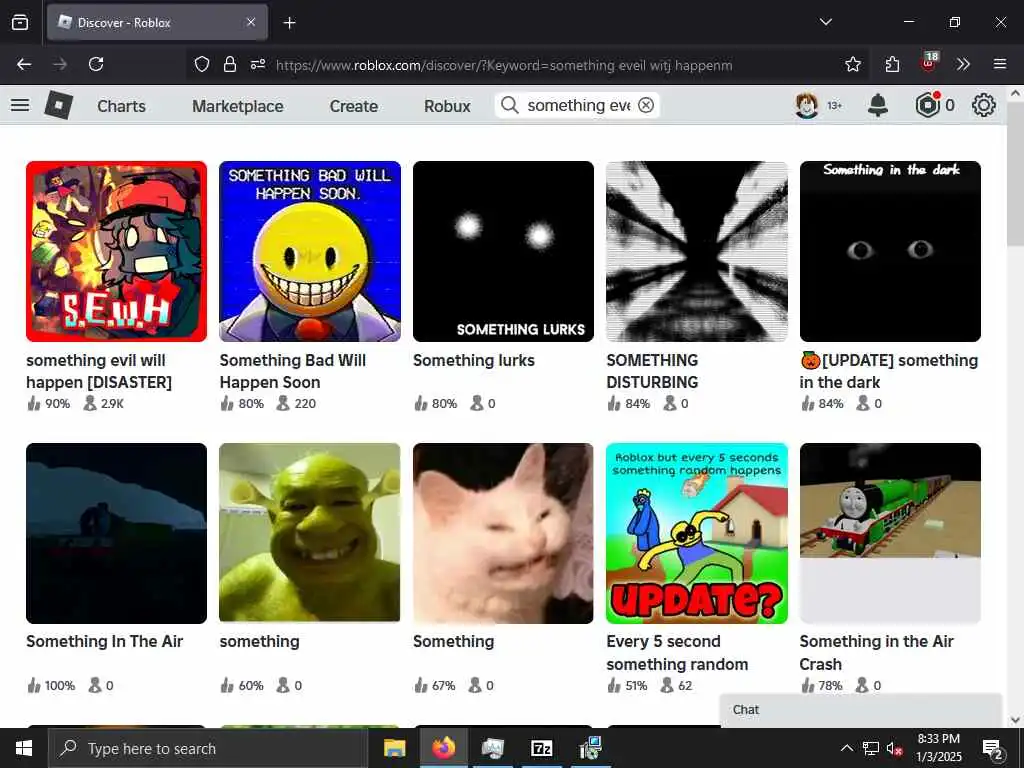Clear the search field with X icon
1024x768 pixels.
(646, 105)
